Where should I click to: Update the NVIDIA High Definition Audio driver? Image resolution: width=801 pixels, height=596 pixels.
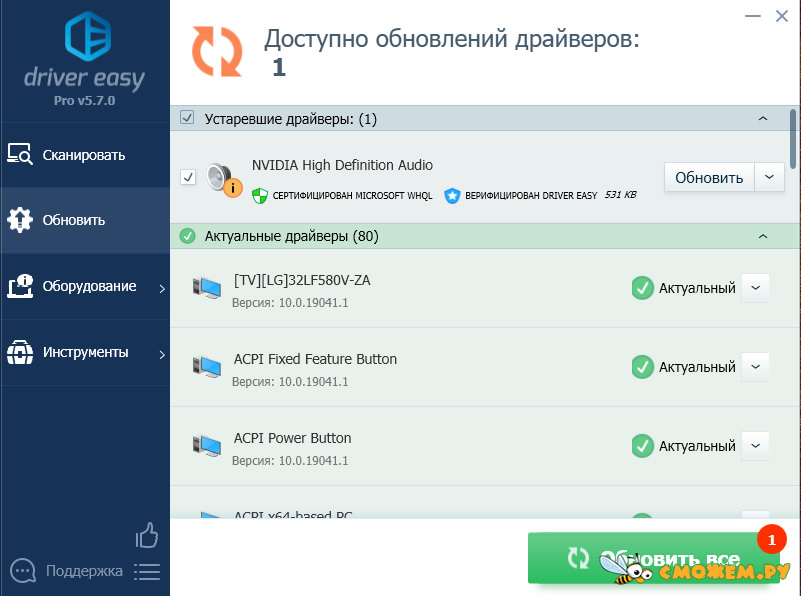709,177
